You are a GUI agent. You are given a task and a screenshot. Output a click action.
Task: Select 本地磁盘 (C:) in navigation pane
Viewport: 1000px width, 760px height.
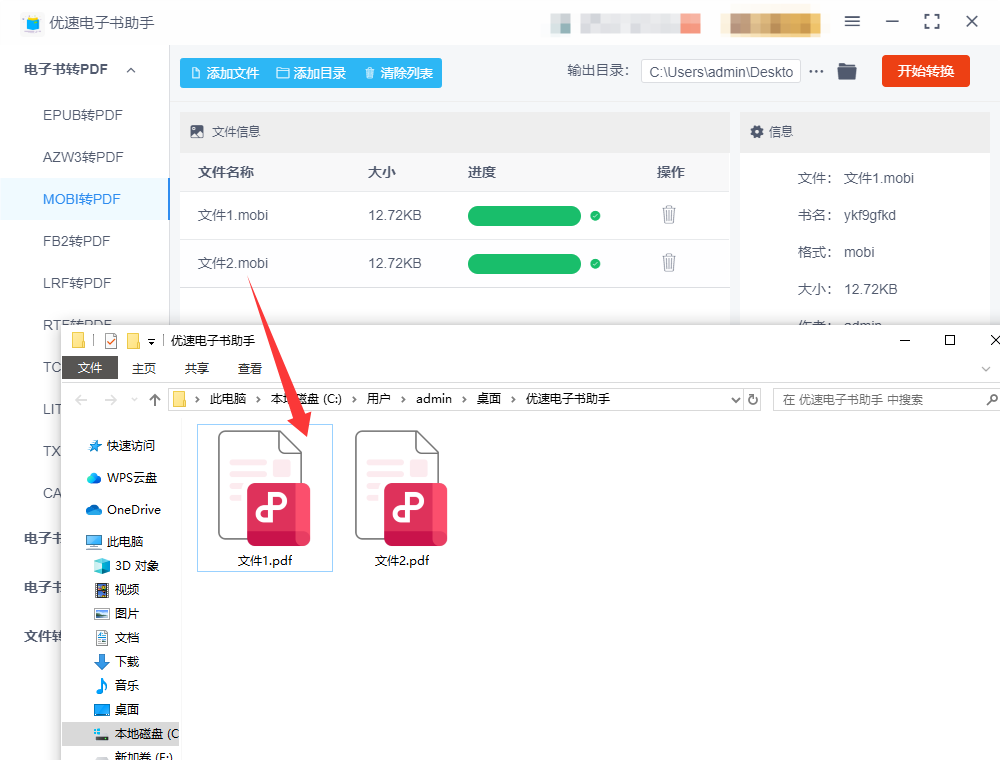(x=121, y=734)
